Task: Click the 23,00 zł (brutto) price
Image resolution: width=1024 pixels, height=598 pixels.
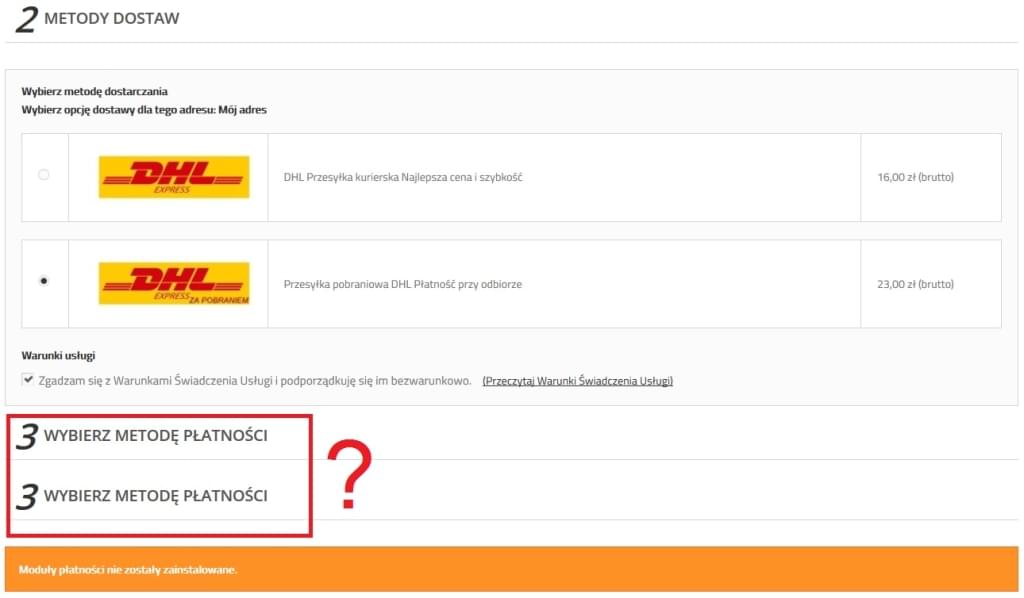Action: click(x=915, y=284)
